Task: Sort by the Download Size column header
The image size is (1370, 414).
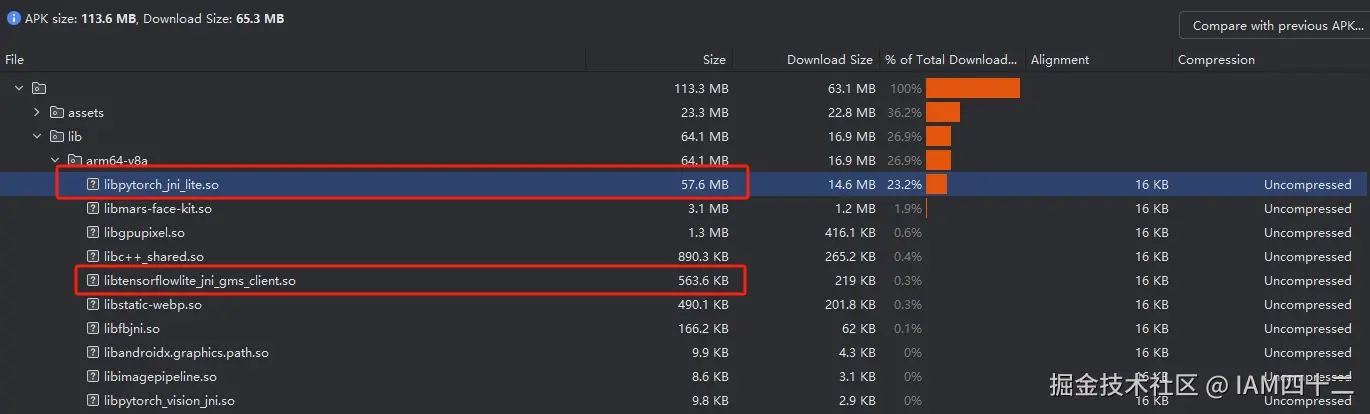Action: [829, 60]
